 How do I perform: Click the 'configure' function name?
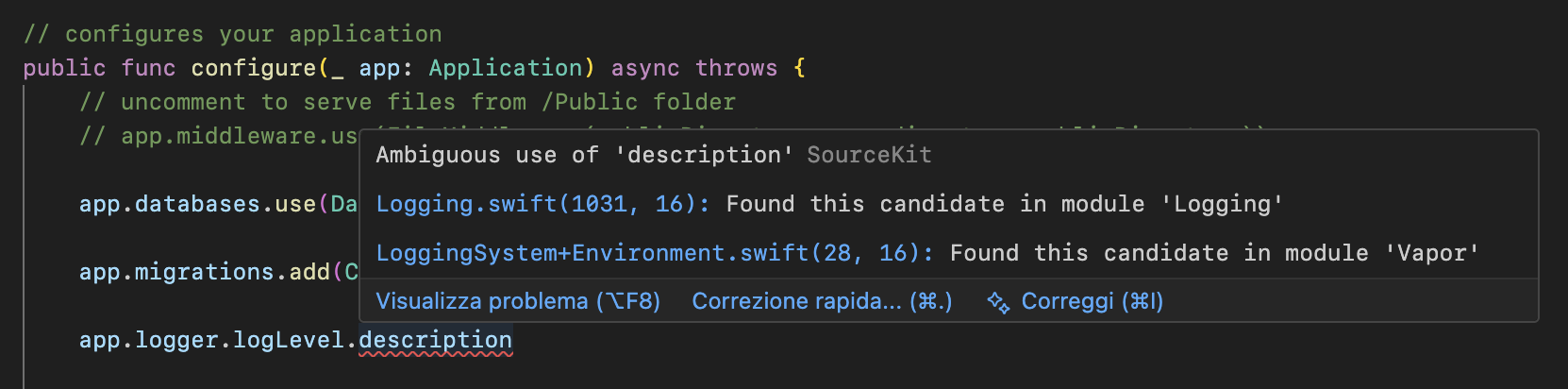pyautogui.click(x=253, y=68)
